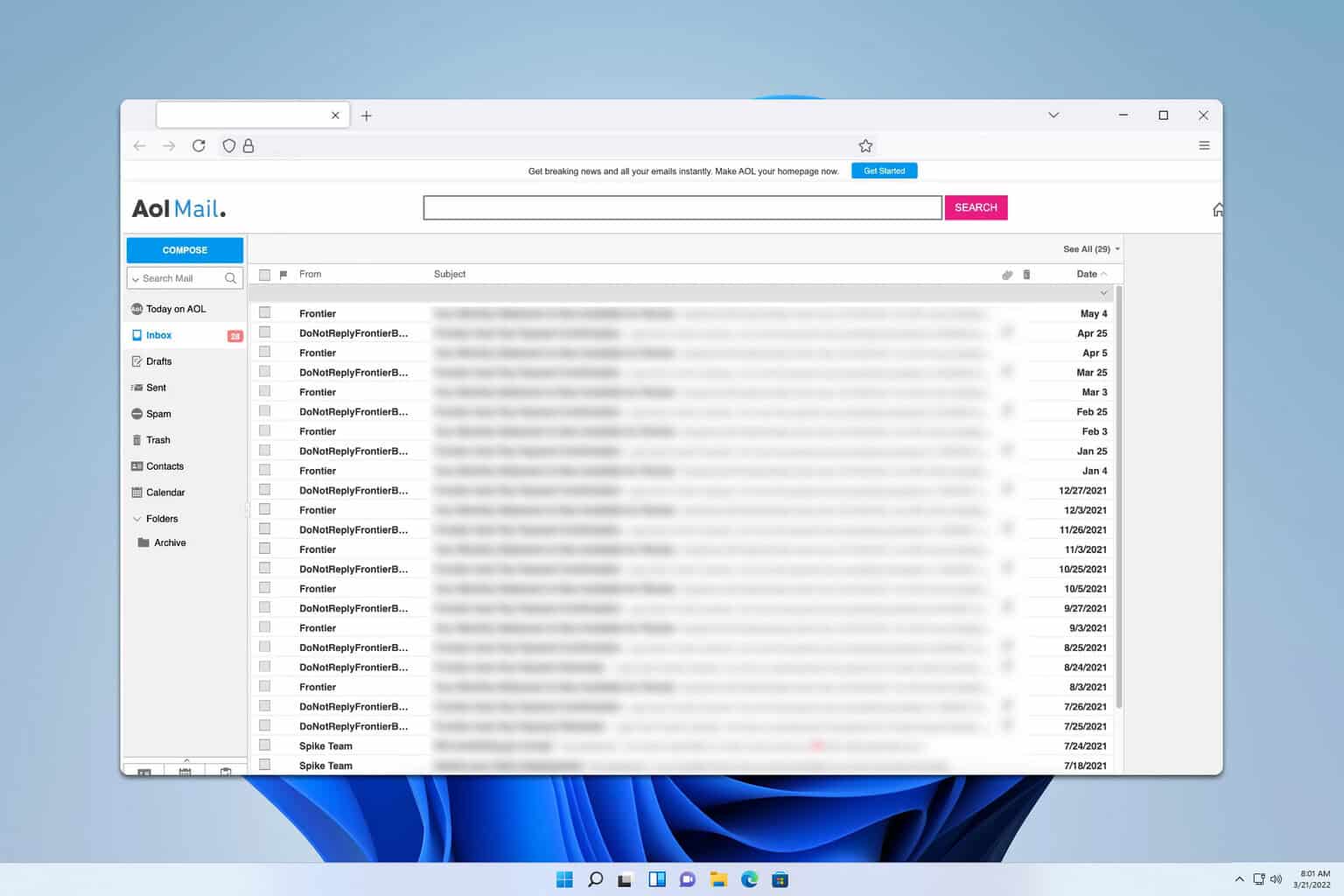Open Microsoft Store from the taskbar
Screen dimensions: 1344x896
780,879
